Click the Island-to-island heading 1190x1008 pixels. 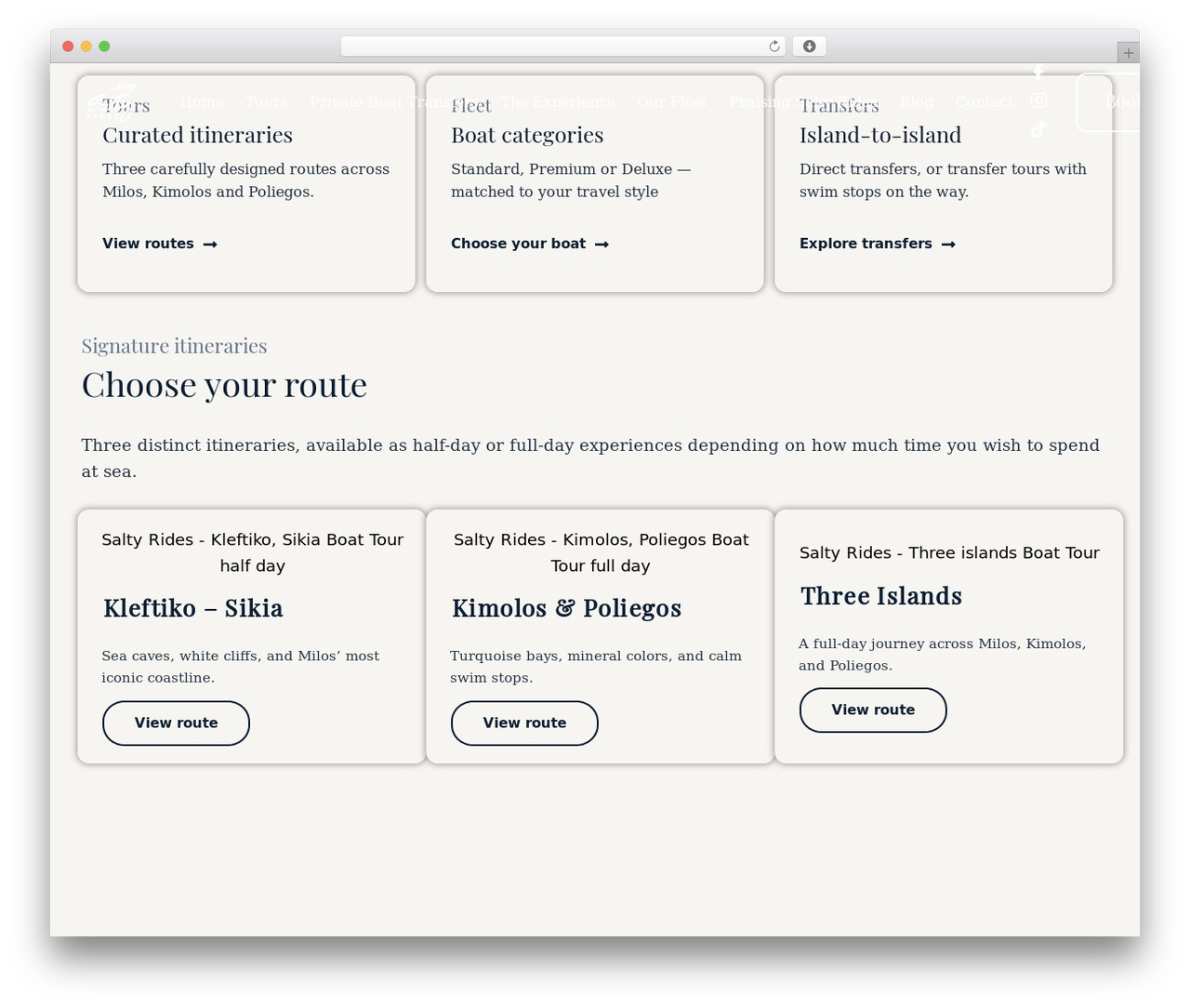(x=880, y=135)
